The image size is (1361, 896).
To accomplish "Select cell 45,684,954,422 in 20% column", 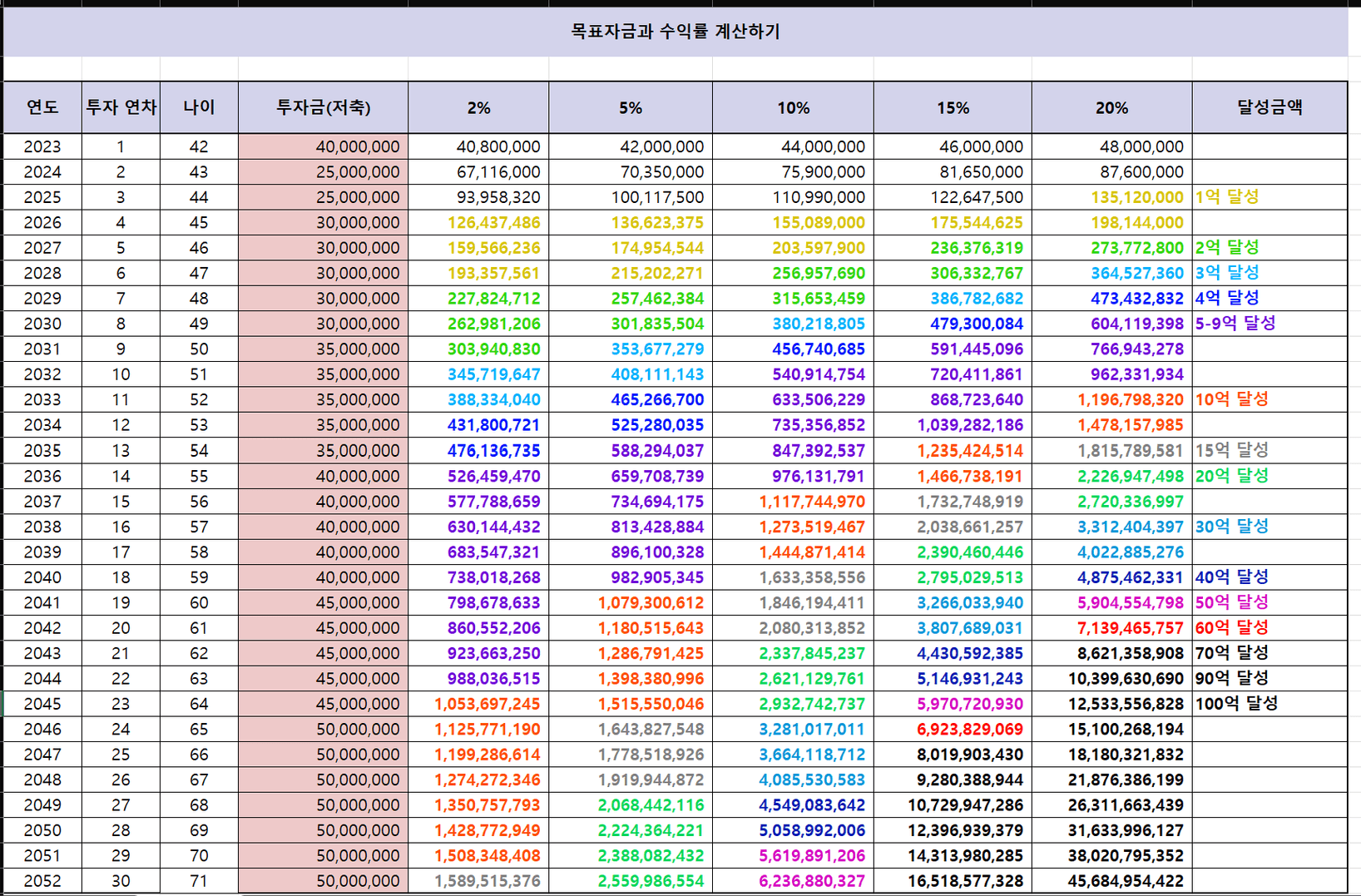I will (x=1111, y=880).
